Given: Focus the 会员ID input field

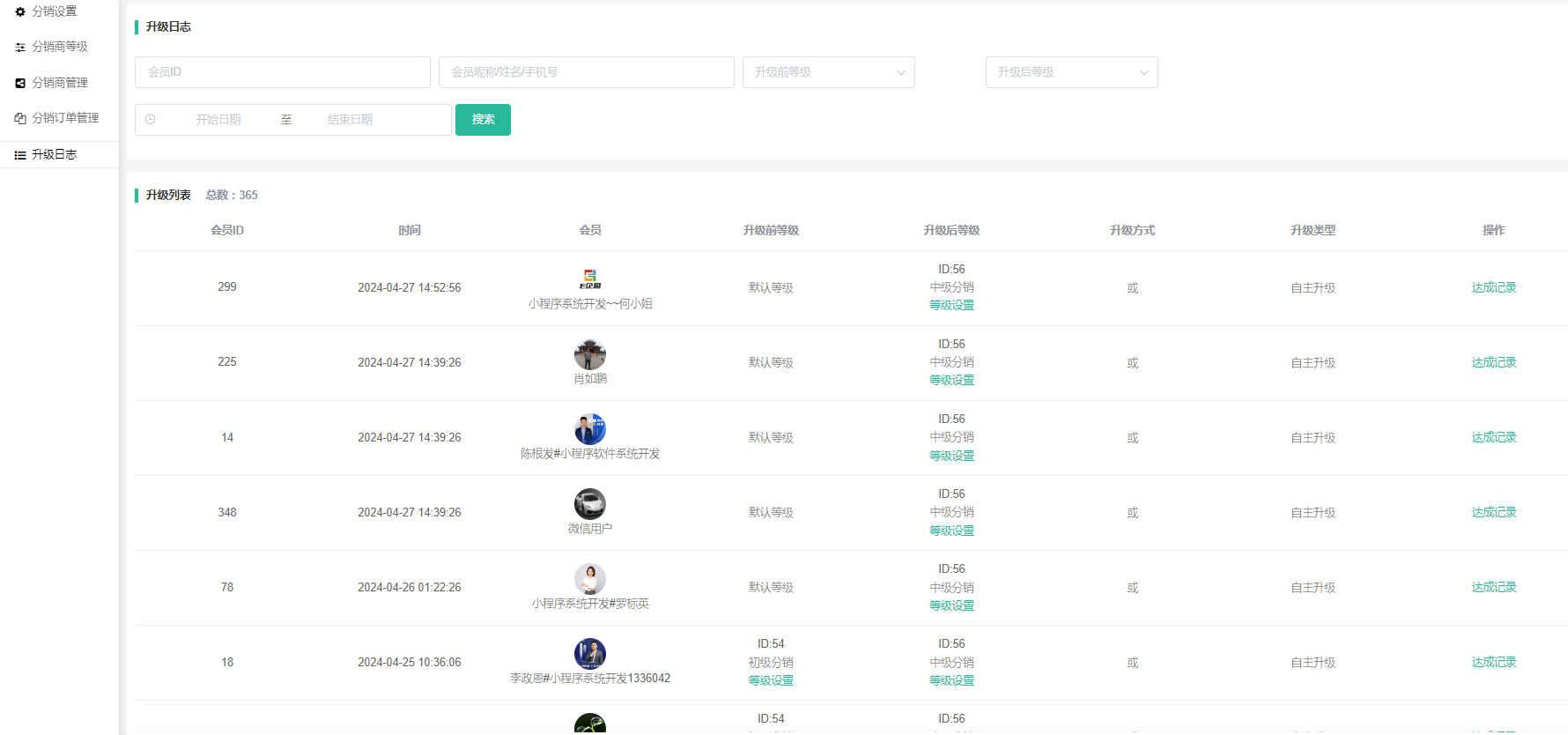Looking at the screenshot, I should (282, 72).
